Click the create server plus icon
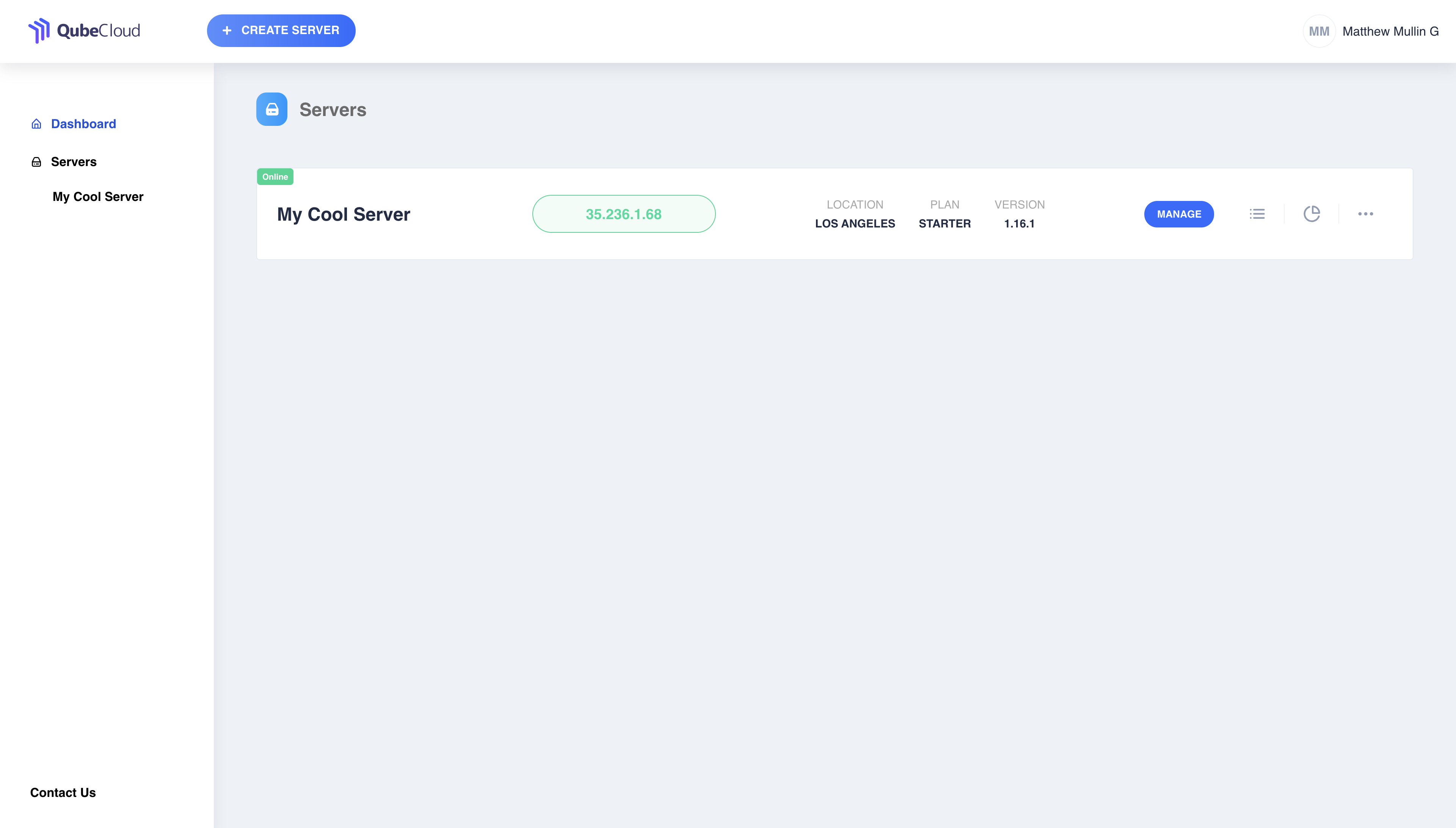The width and height of the screenshot is (1456, 828). click(x=227, y=30)
